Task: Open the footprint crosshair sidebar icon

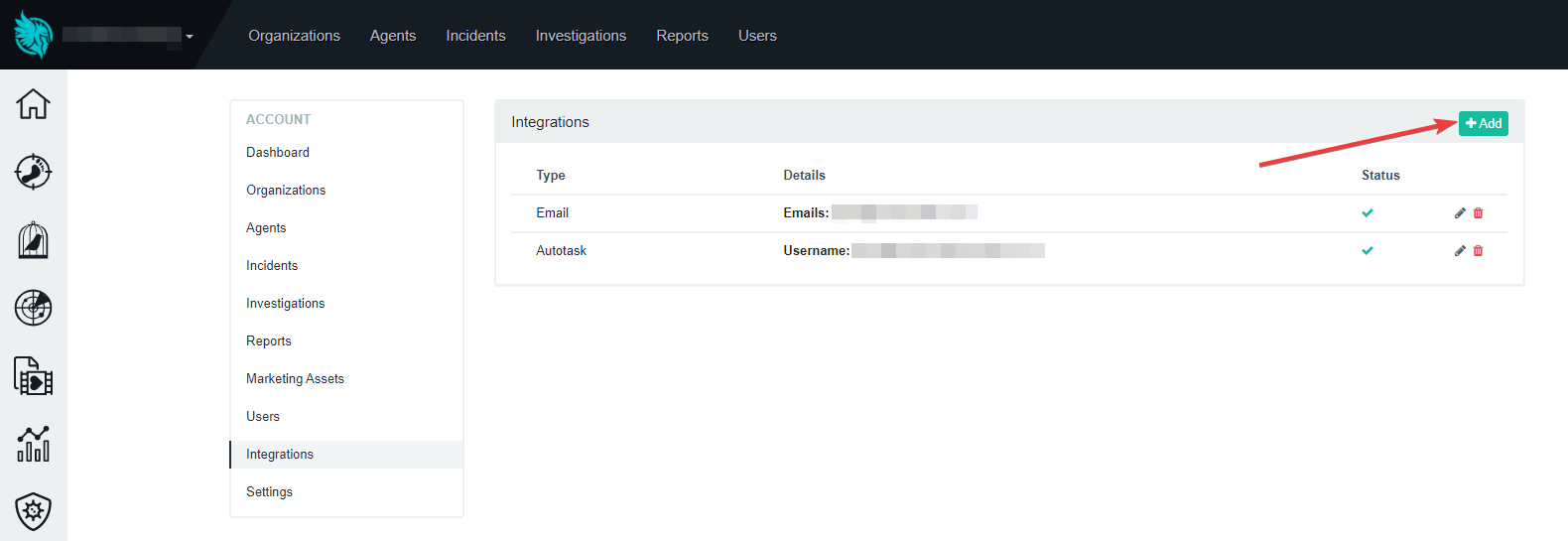Action: (x=33, y=172)
